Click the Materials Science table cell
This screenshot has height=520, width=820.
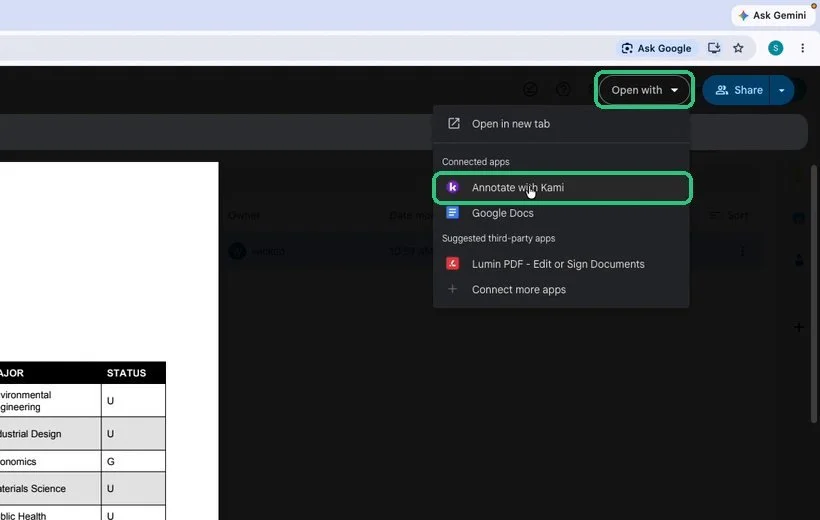pos(50,489)
